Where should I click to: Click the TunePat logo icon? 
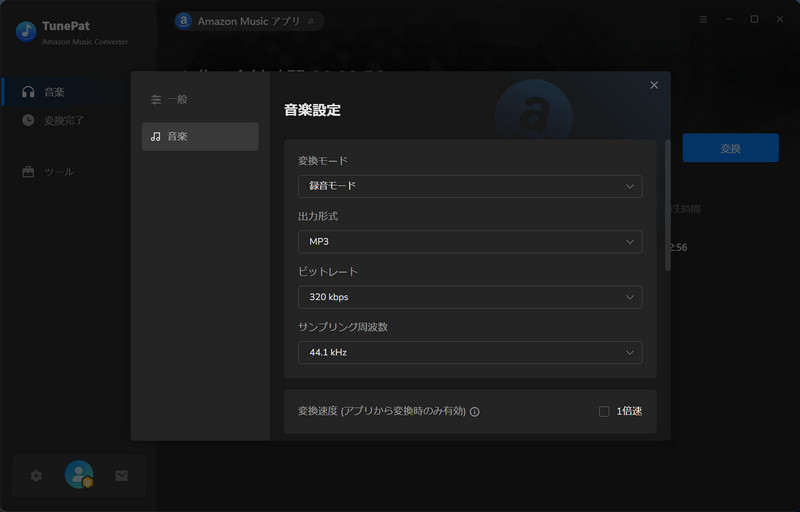(26, 32)
